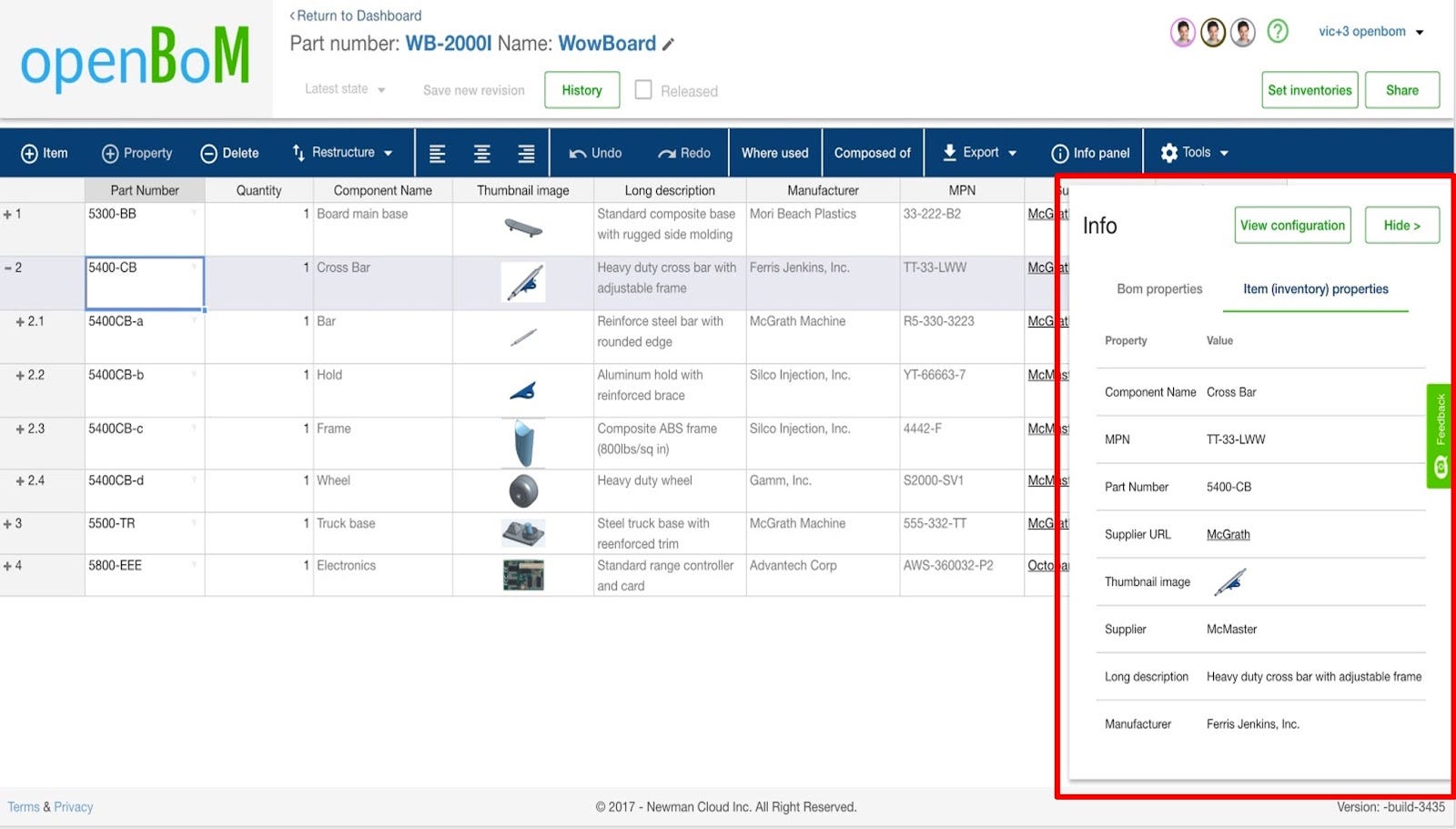Screen dimensions: 1456x829
Task: Redo the last action
Action: pyautogui.click(x=684, y=153)
